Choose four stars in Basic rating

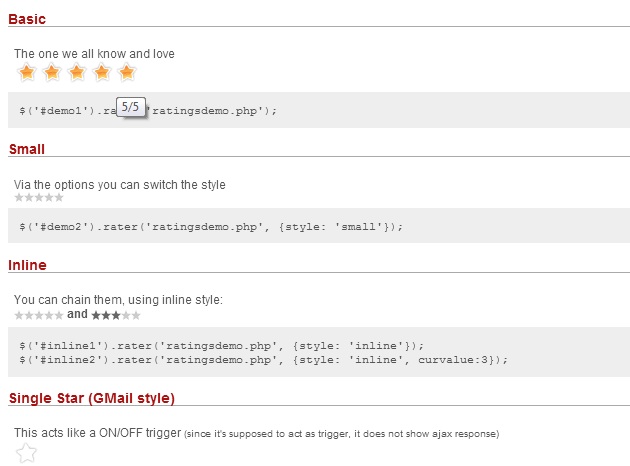point(102,72)
